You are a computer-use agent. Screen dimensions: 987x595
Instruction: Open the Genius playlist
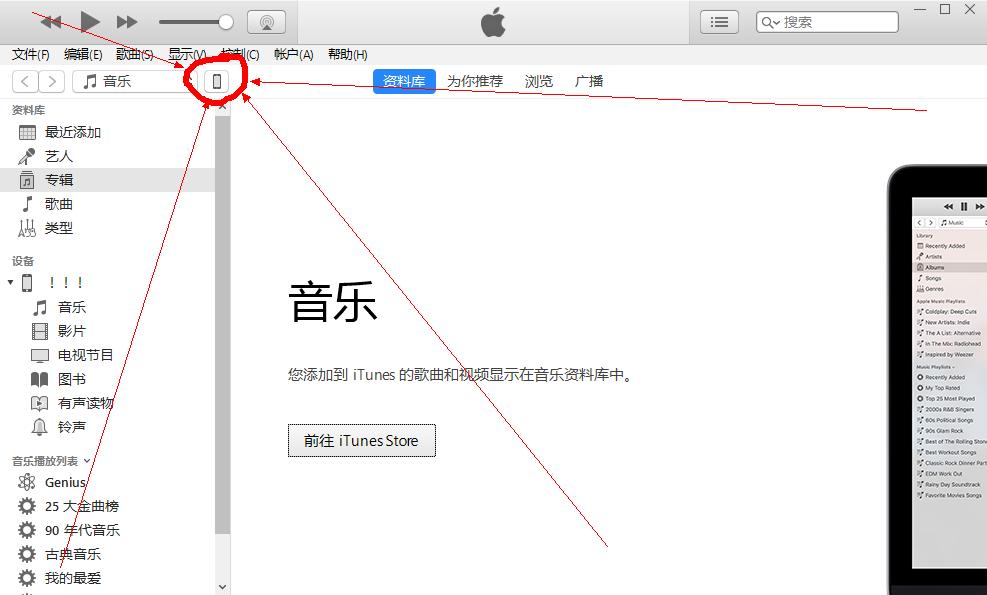point(63,481)
